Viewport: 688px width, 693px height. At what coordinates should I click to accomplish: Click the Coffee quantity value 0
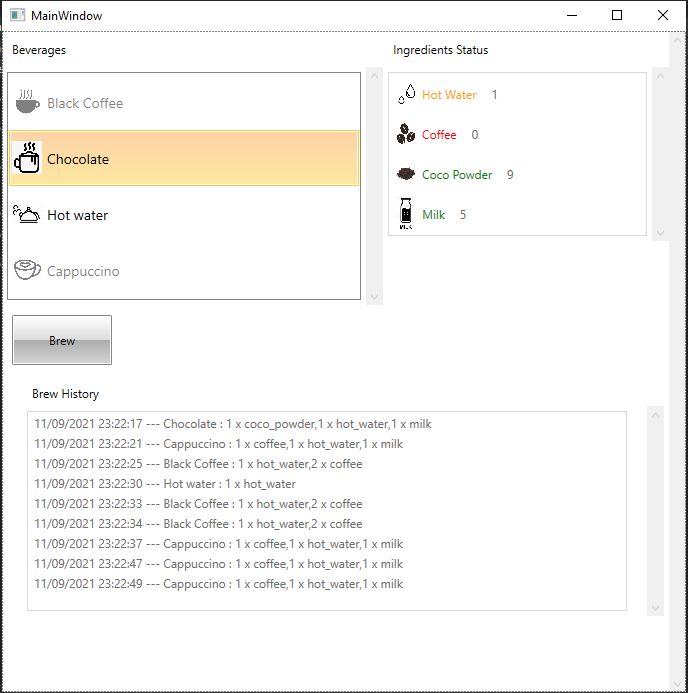pyautogui.click(x=475, y=134)
